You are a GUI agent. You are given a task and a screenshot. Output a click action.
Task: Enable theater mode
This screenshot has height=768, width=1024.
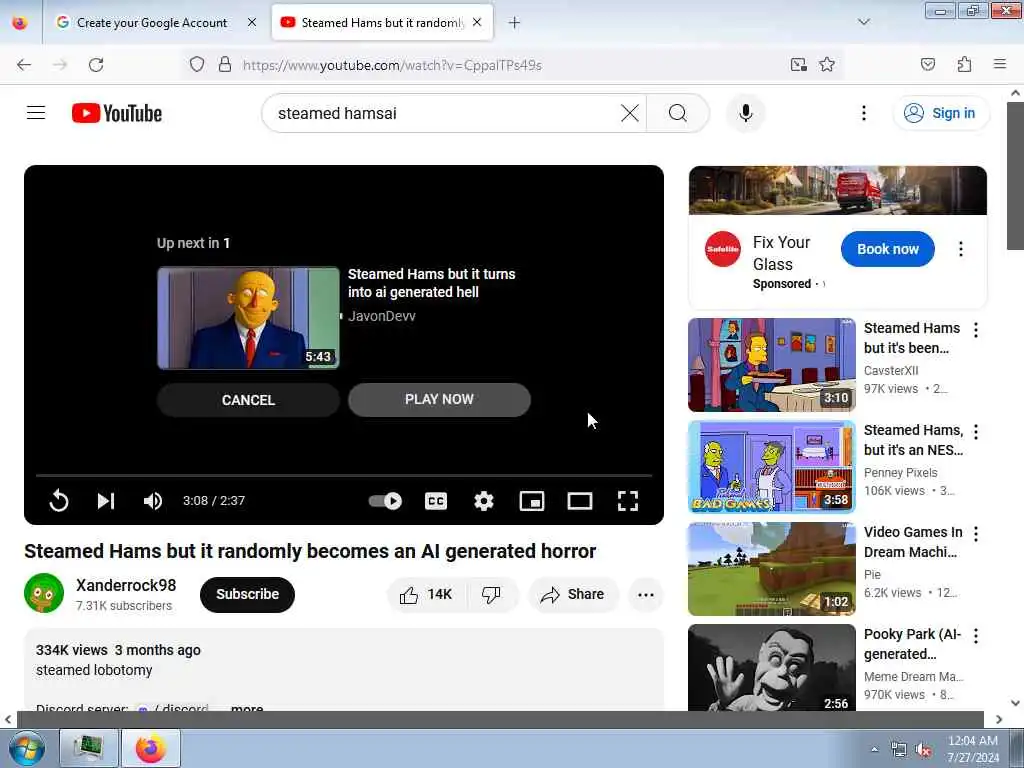(580, 501)
